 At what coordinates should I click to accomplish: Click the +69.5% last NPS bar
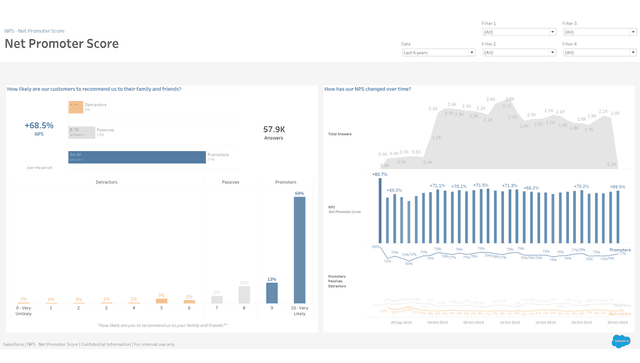[x=618, y=217]
